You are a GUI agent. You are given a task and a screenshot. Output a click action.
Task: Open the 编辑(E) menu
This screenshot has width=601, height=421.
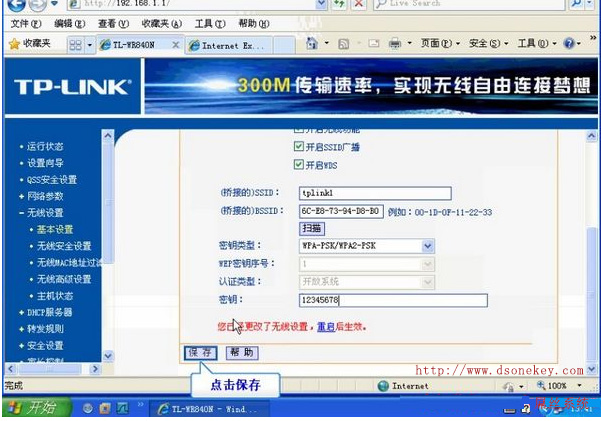[69, 24]
